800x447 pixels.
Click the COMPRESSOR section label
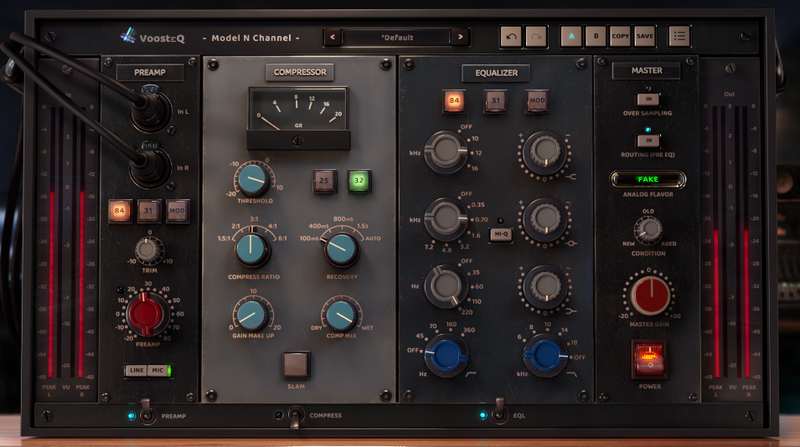[299, 72]
